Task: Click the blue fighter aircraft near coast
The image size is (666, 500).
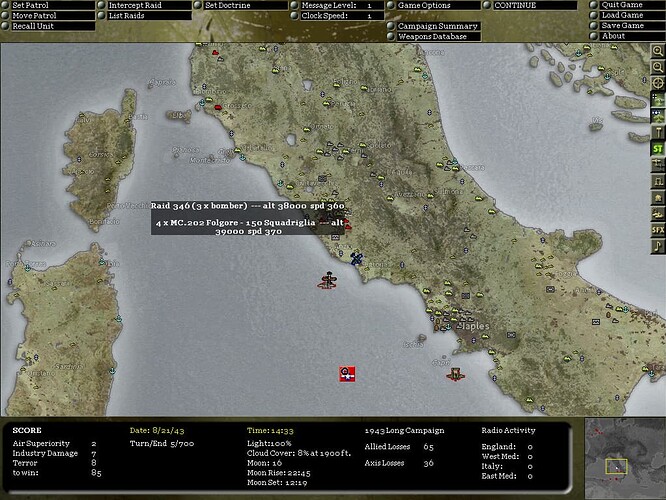Action: click(356, 258)
